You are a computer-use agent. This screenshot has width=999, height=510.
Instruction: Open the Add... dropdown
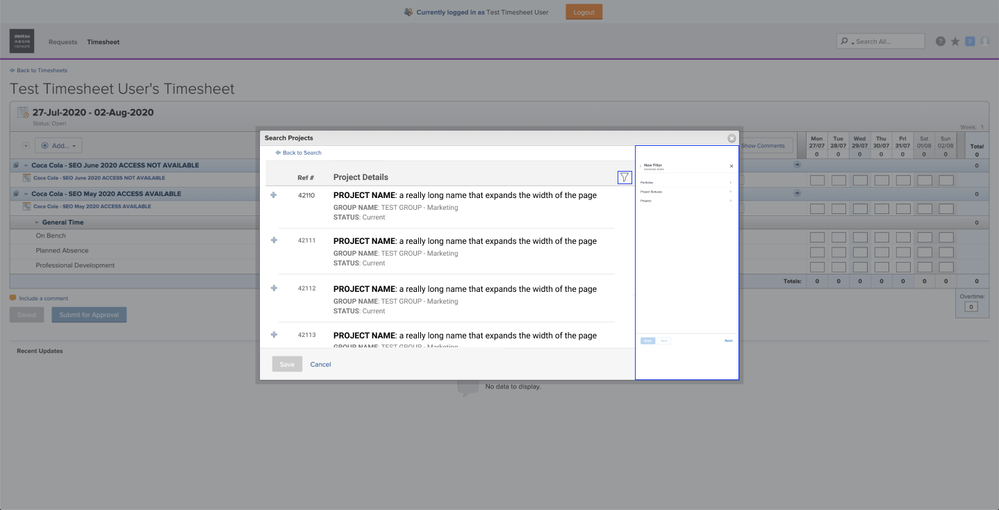click(58, 146)
